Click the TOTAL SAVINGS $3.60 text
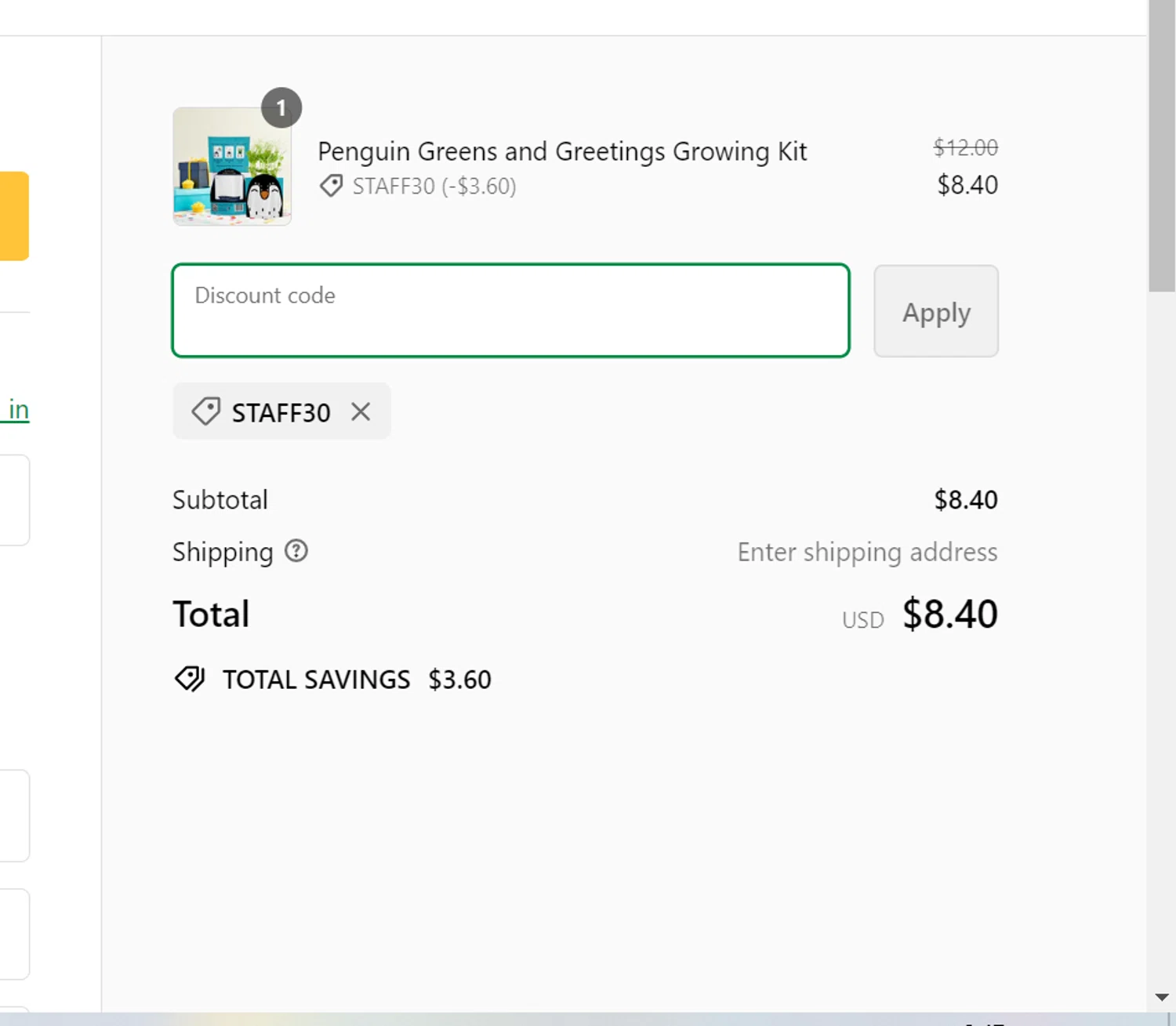This screenshot has width=1176, height=1026. [357, 680]
